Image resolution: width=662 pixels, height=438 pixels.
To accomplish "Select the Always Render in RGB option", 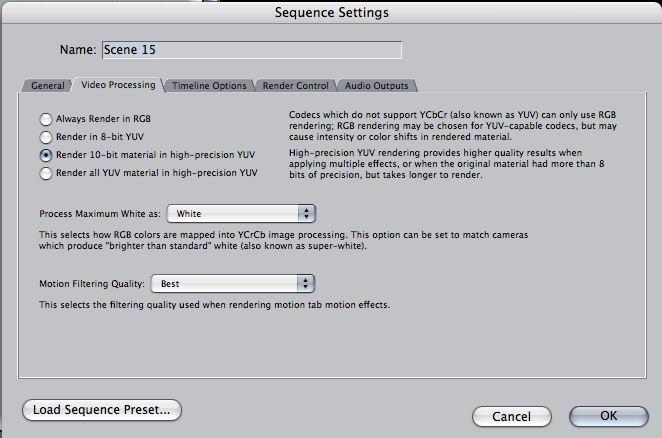I will pos(46,118).
